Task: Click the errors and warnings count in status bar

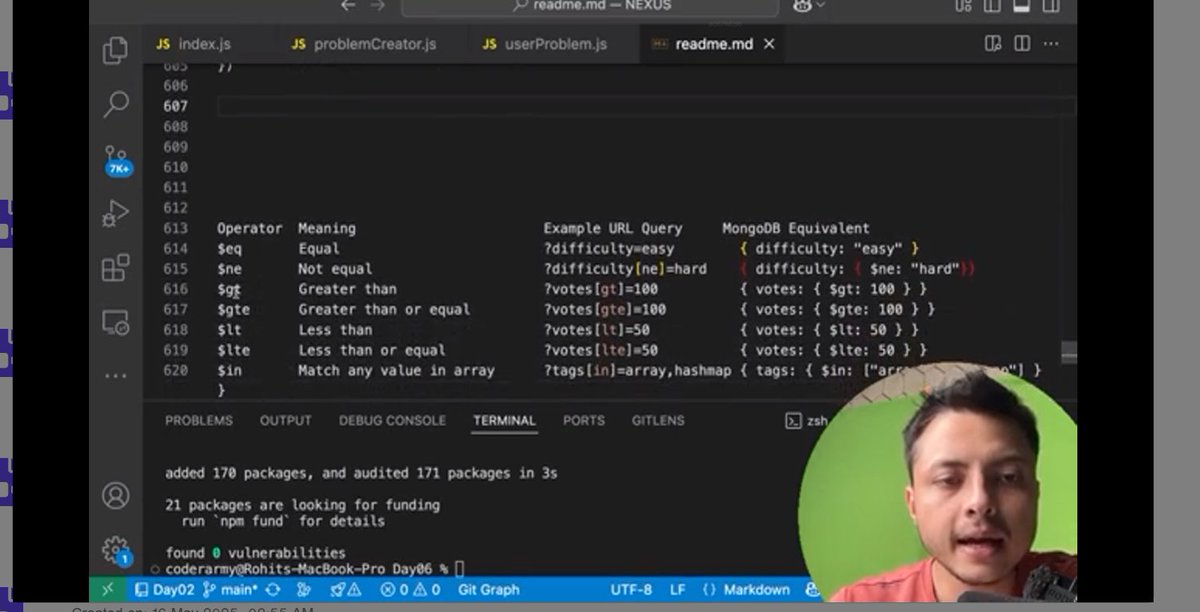Action: (x=411, y=590)
